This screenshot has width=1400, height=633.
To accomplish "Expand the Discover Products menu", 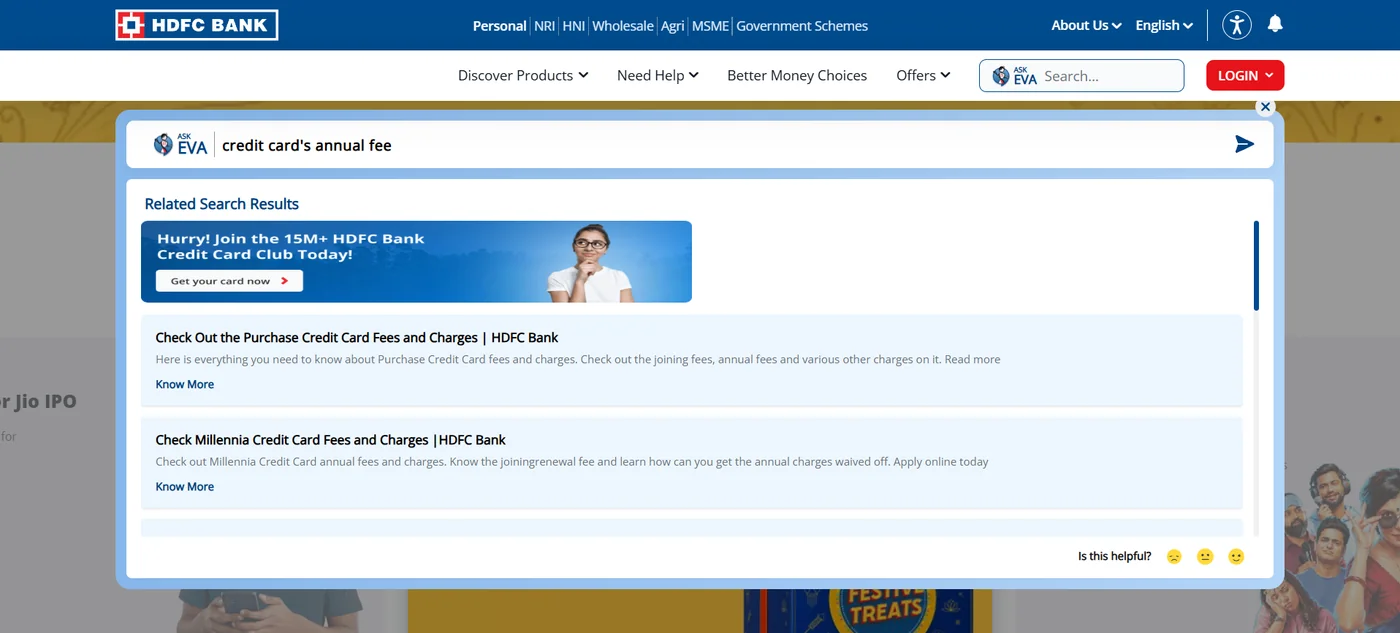I will click(x=523, y=75).
